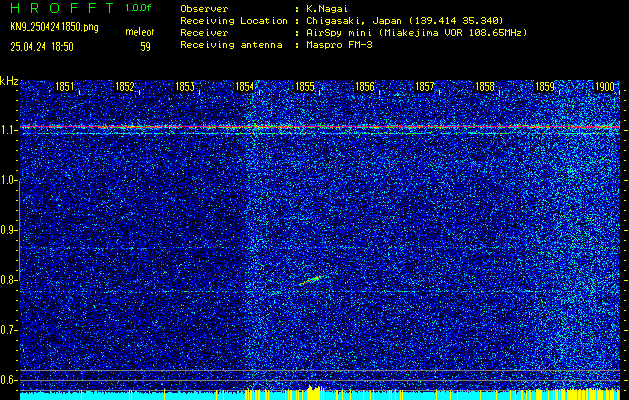Select the meteor count value 59

(x=145, y=47)
